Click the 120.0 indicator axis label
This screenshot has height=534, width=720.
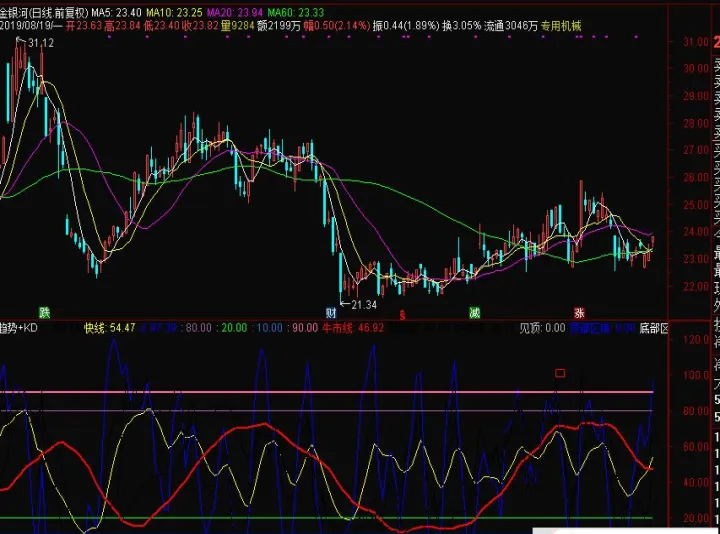coord(696,339)
